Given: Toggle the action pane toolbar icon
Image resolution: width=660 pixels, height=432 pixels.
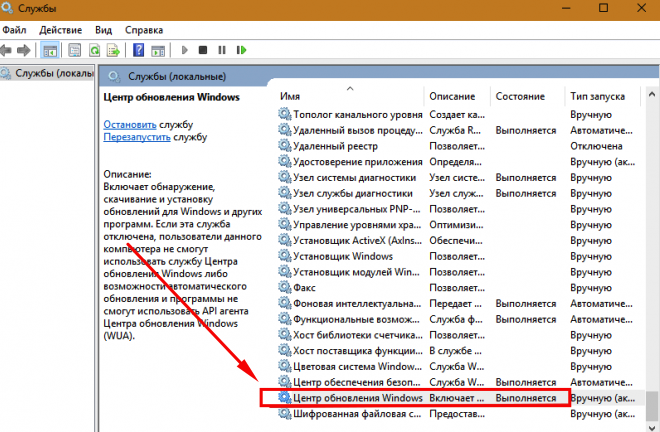Looking at the screenshot, I should click(x=158, y=51).
